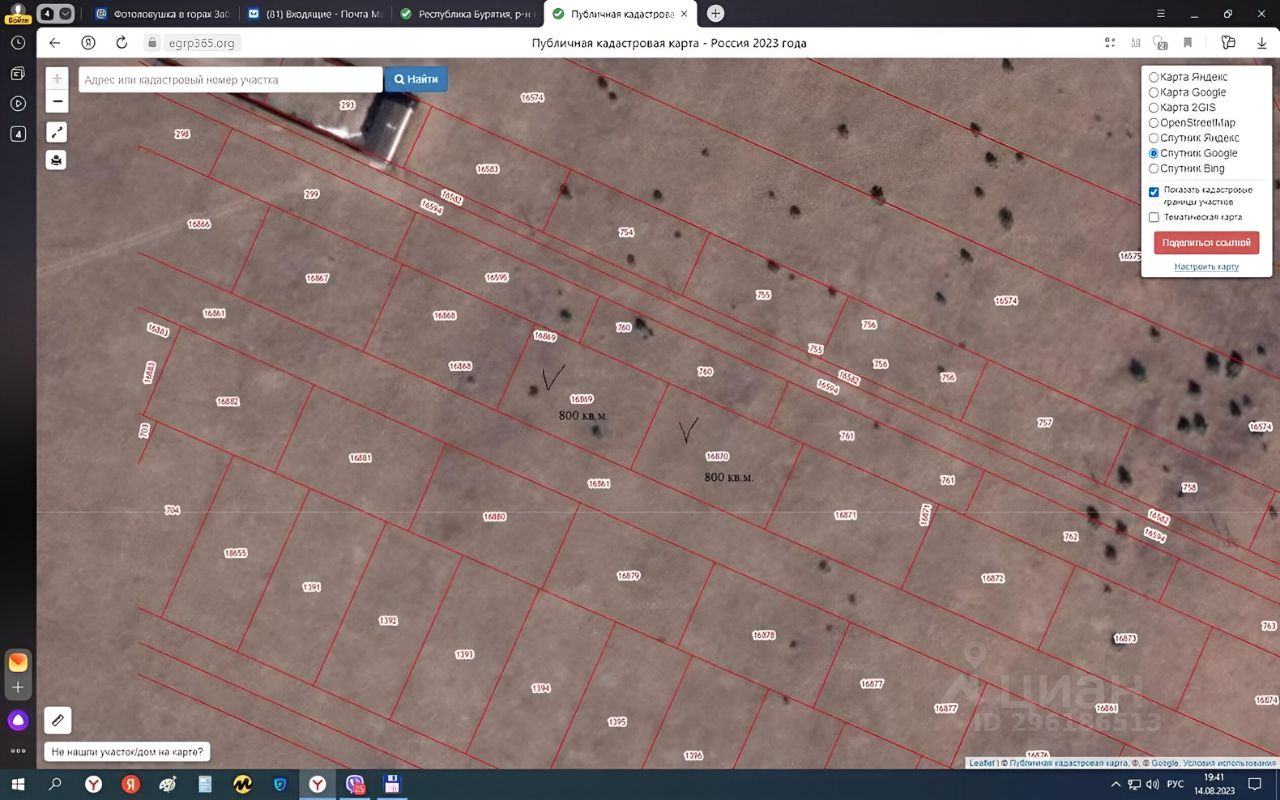The width and height of the screenshot is (1280, 800).
Task: Click the Войти login button
Action: click(17, 18)
